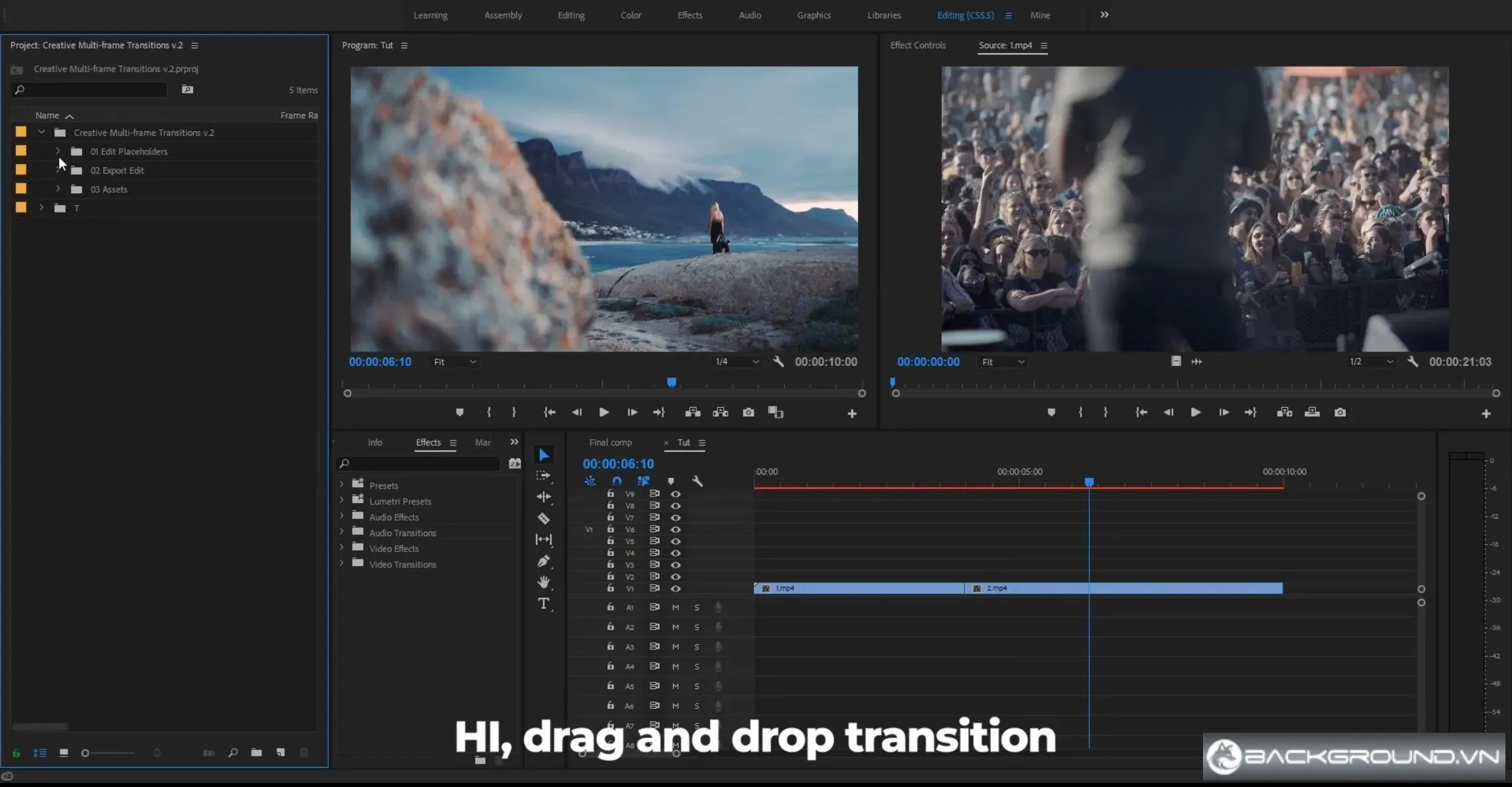Viewport: 1512px width, 787px height.
Task: Toggle Linked Selection in timeline
Action: click(643, 481)
